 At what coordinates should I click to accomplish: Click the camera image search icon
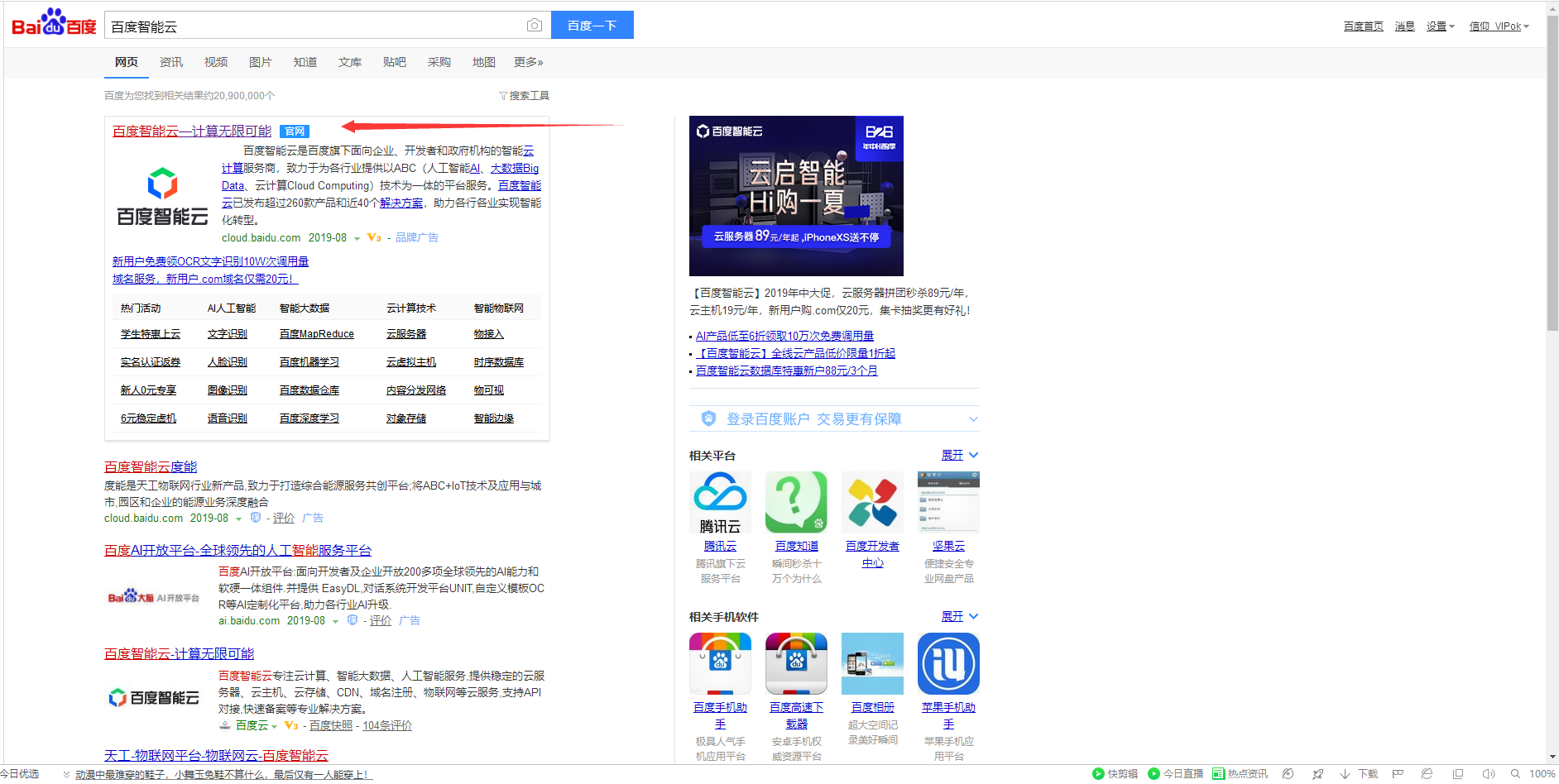[535, 26]
